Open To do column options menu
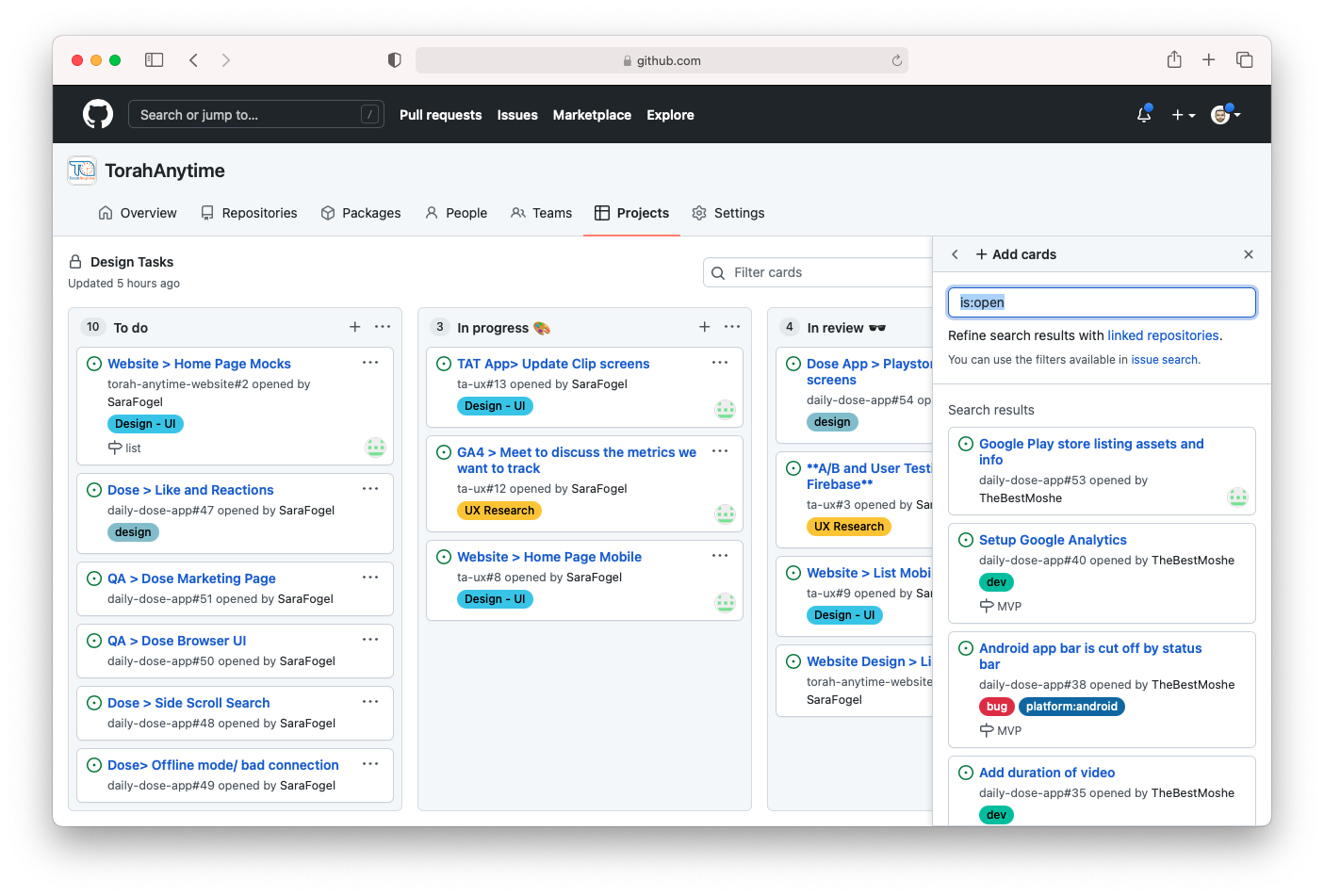This screenshot has height=896, width=1324. [x=383, y=327]
